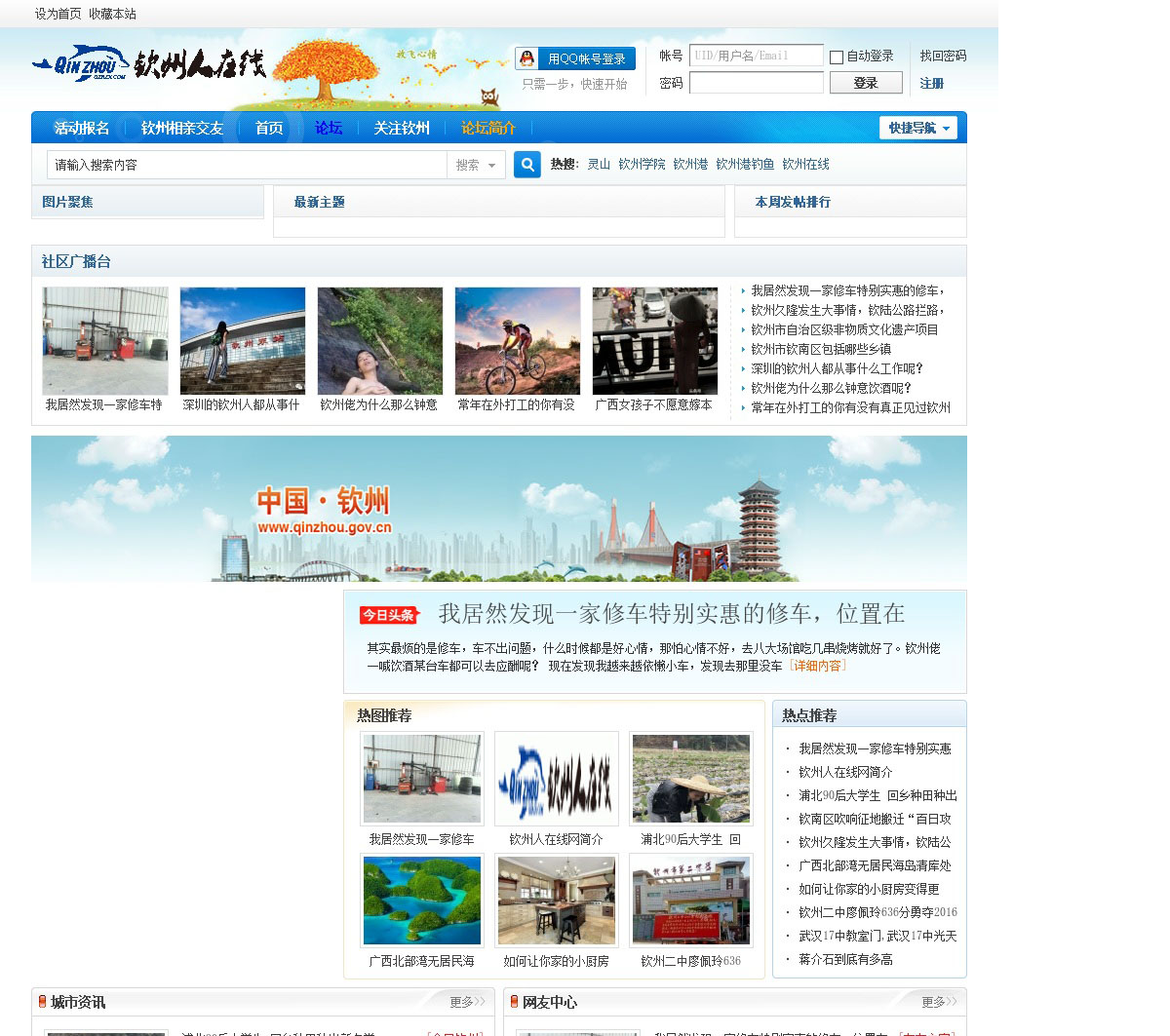Open the cycling photo thumbnail

click(x=518, y=341)
